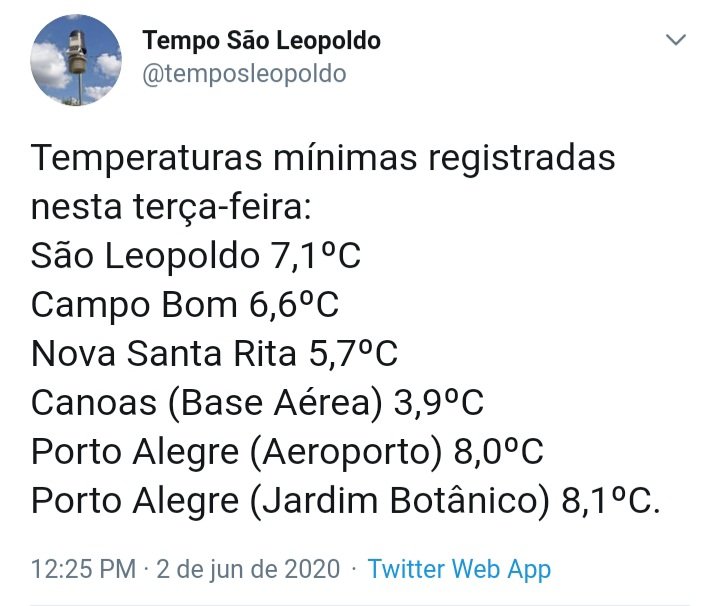
Task: Click the 3,9°C temperature value
Action: coord(439,403)
